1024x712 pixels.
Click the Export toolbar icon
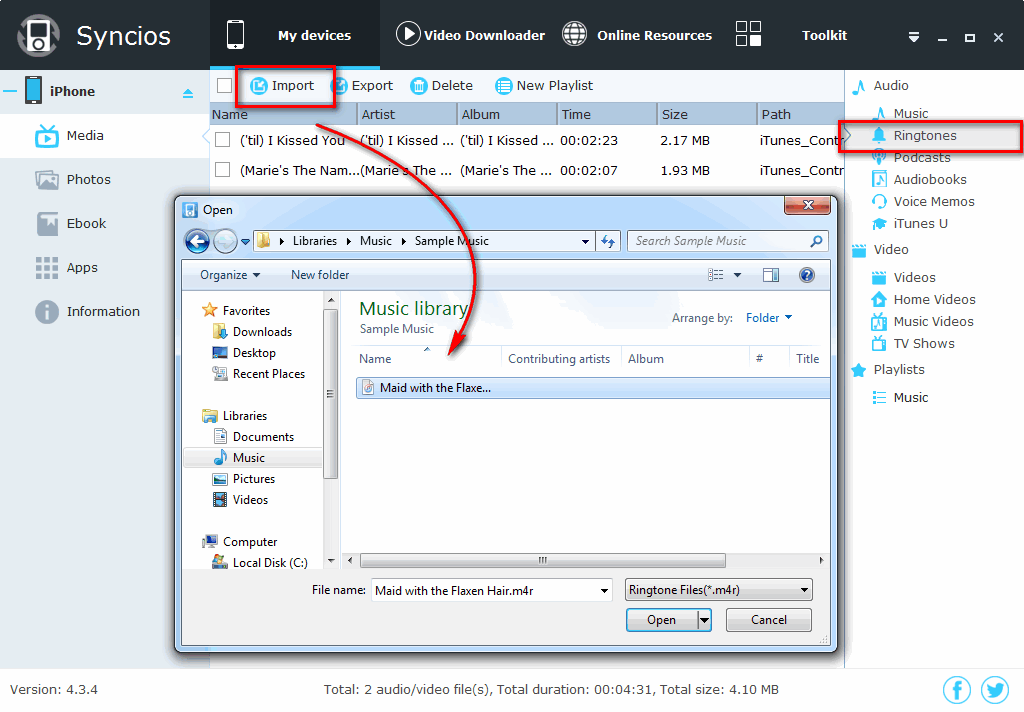pos(340,86)
